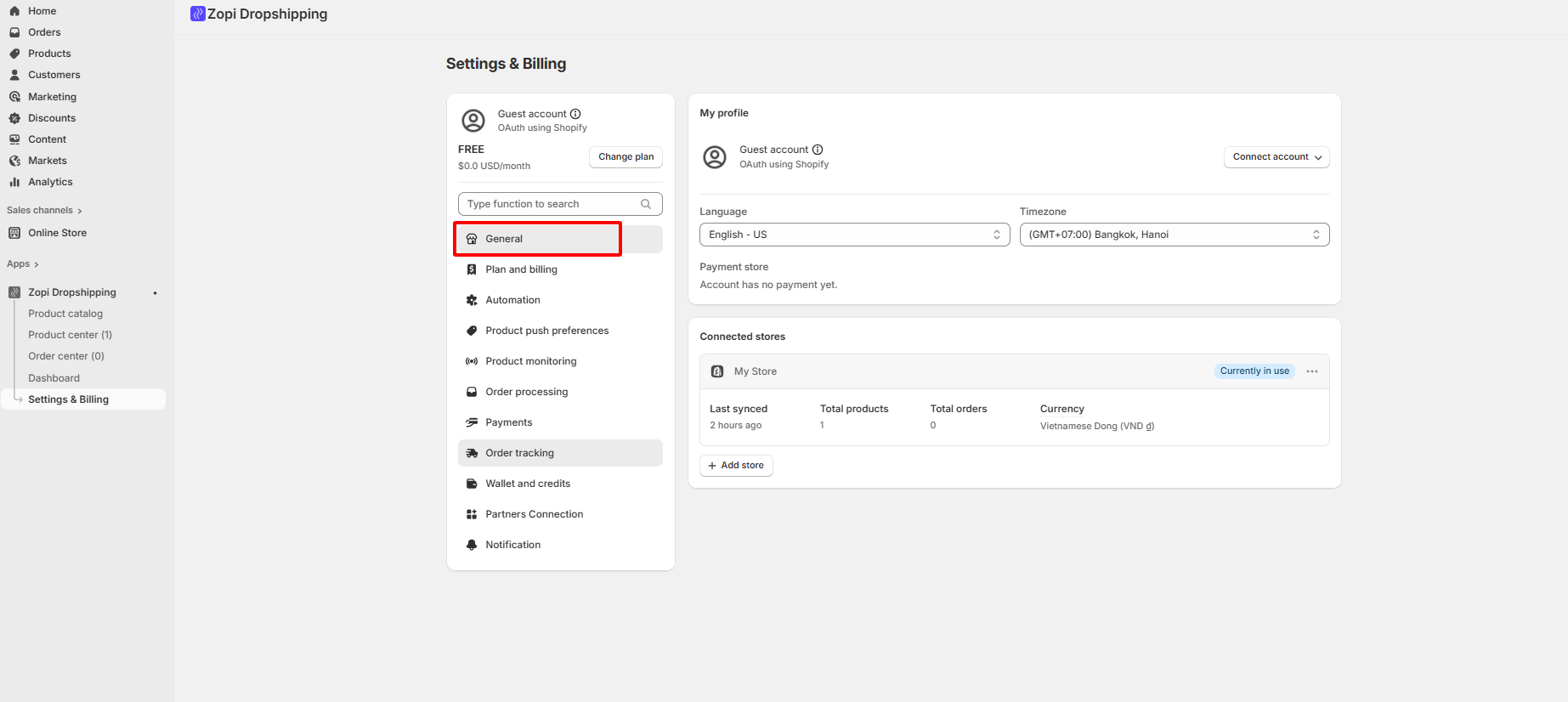Expand the Connect account dropdown
This screenshot has height=702, width=1568.
[x=1276, y=157]
